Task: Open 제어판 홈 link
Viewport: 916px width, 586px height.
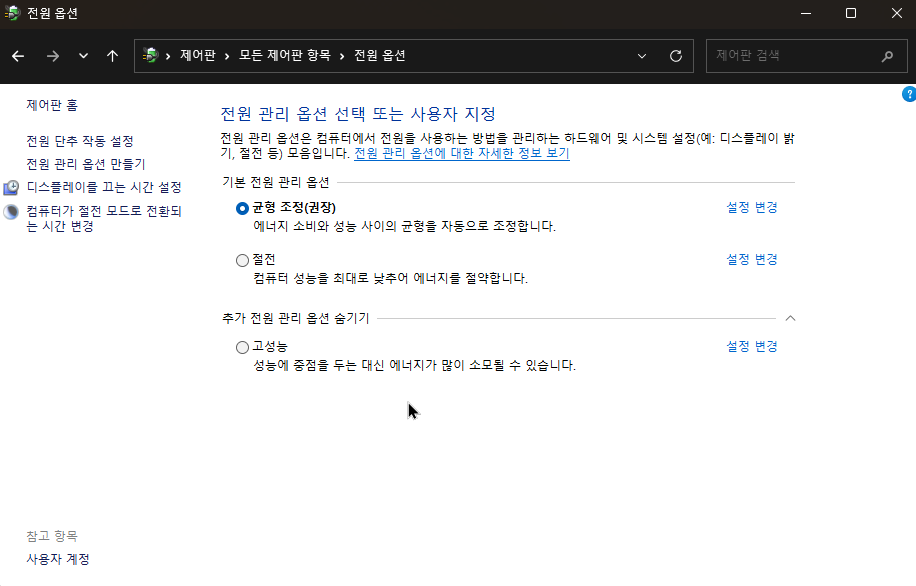Action: click(52, 105)
